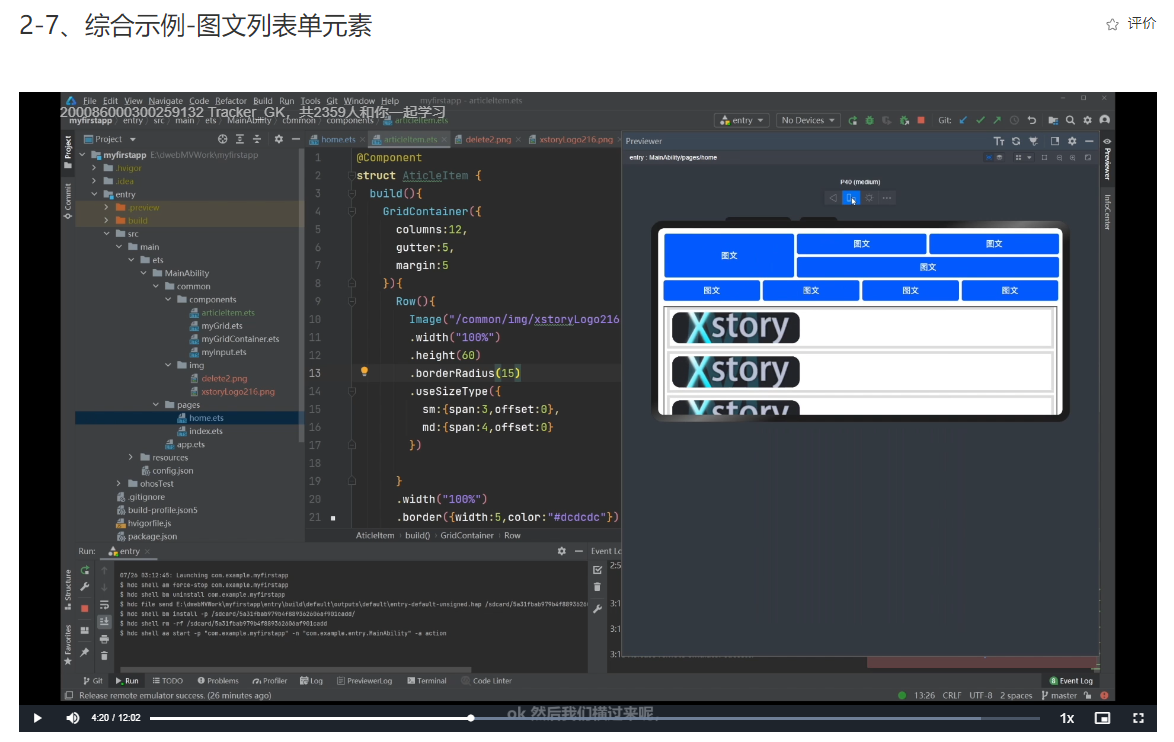Open the Code Linter tool window

pyautogui.click(x=487, y=681)
